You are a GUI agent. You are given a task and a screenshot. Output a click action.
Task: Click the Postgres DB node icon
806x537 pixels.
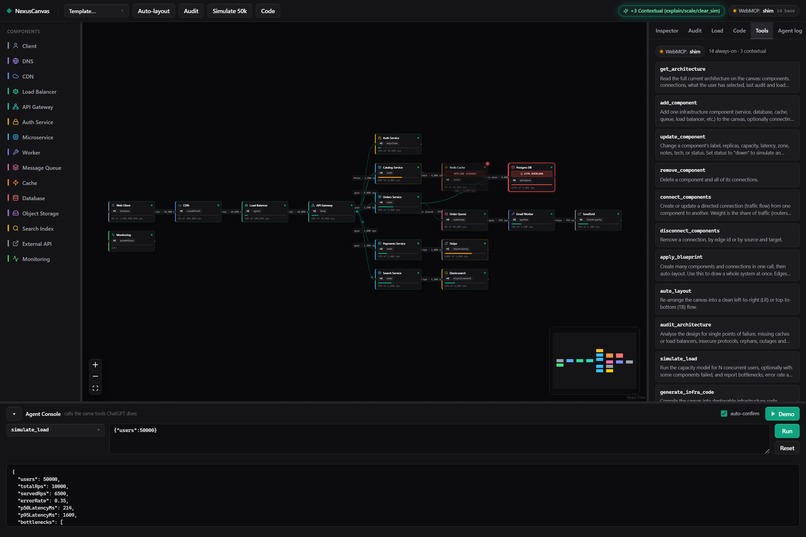pyautogui.click(x=513, y=168)
